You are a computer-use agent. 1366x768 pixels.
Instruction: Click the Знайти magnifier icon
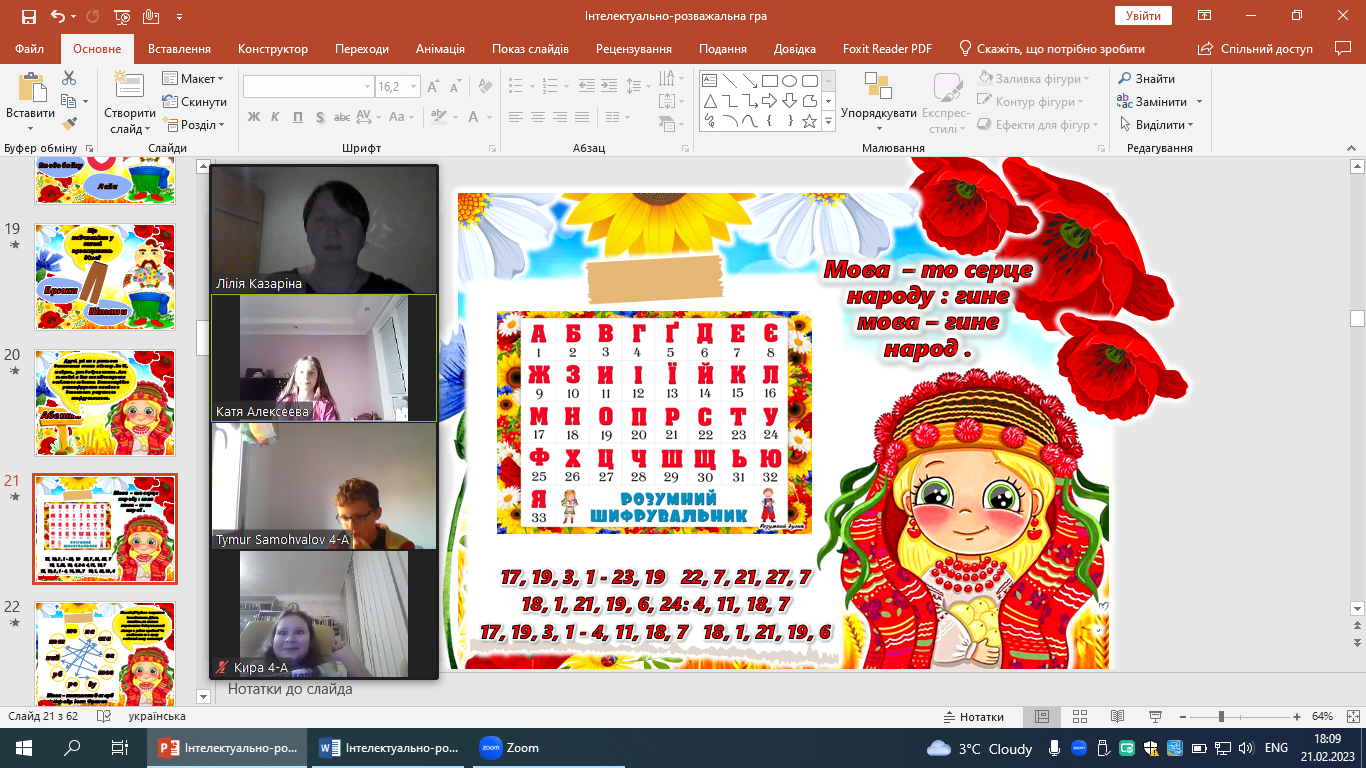[x=1124, y=79]
